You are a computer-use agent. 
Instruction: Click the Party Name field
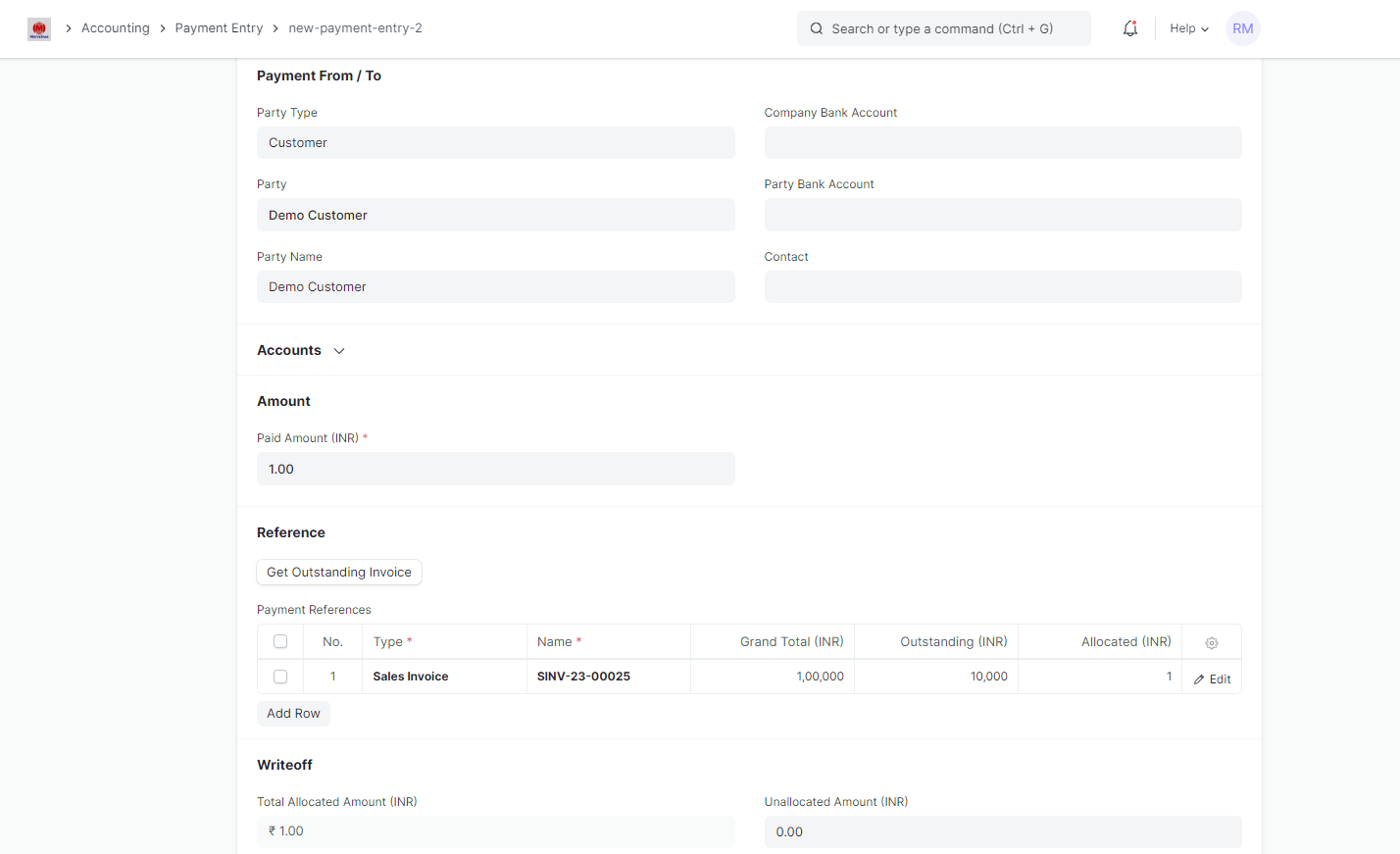pos(495,286)
